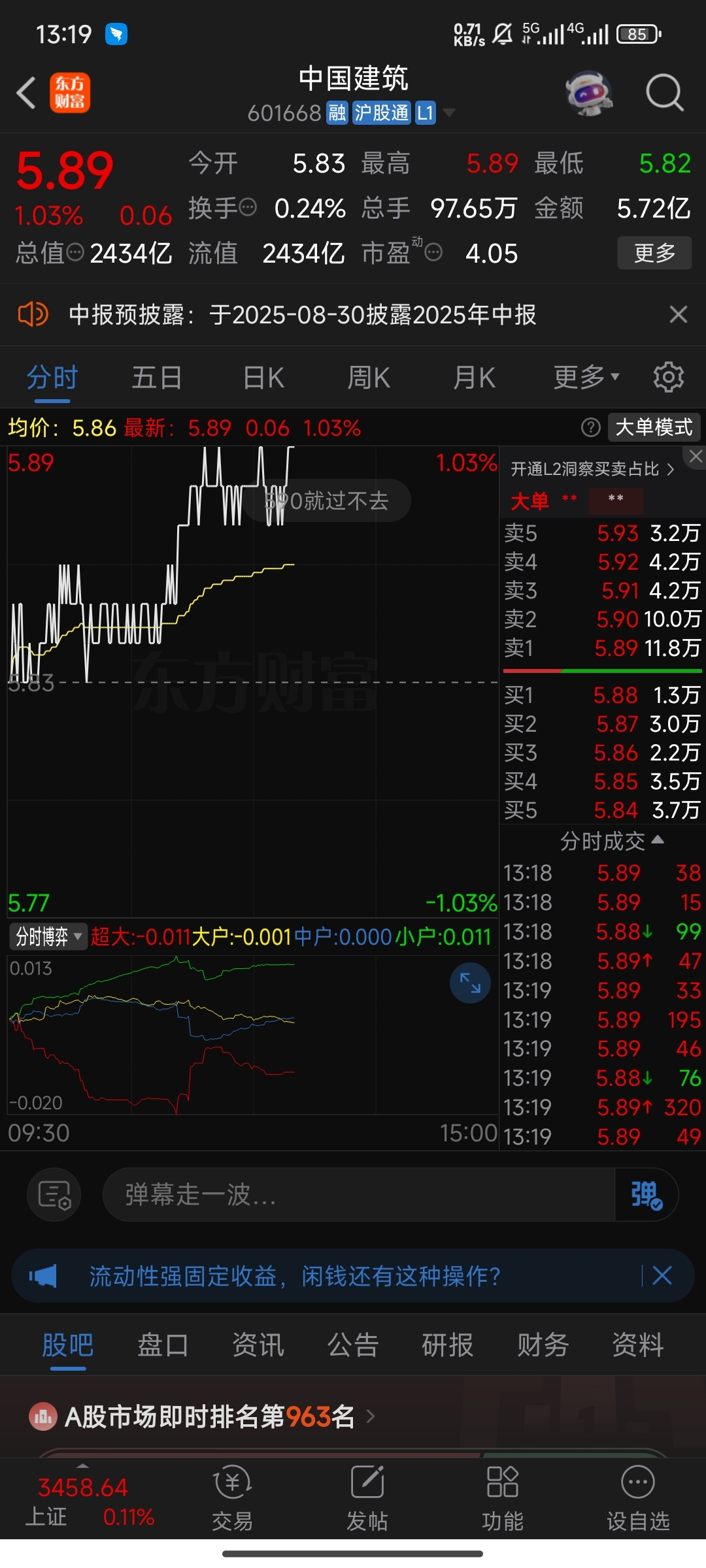Tap the 大单 label

(529, 501)
